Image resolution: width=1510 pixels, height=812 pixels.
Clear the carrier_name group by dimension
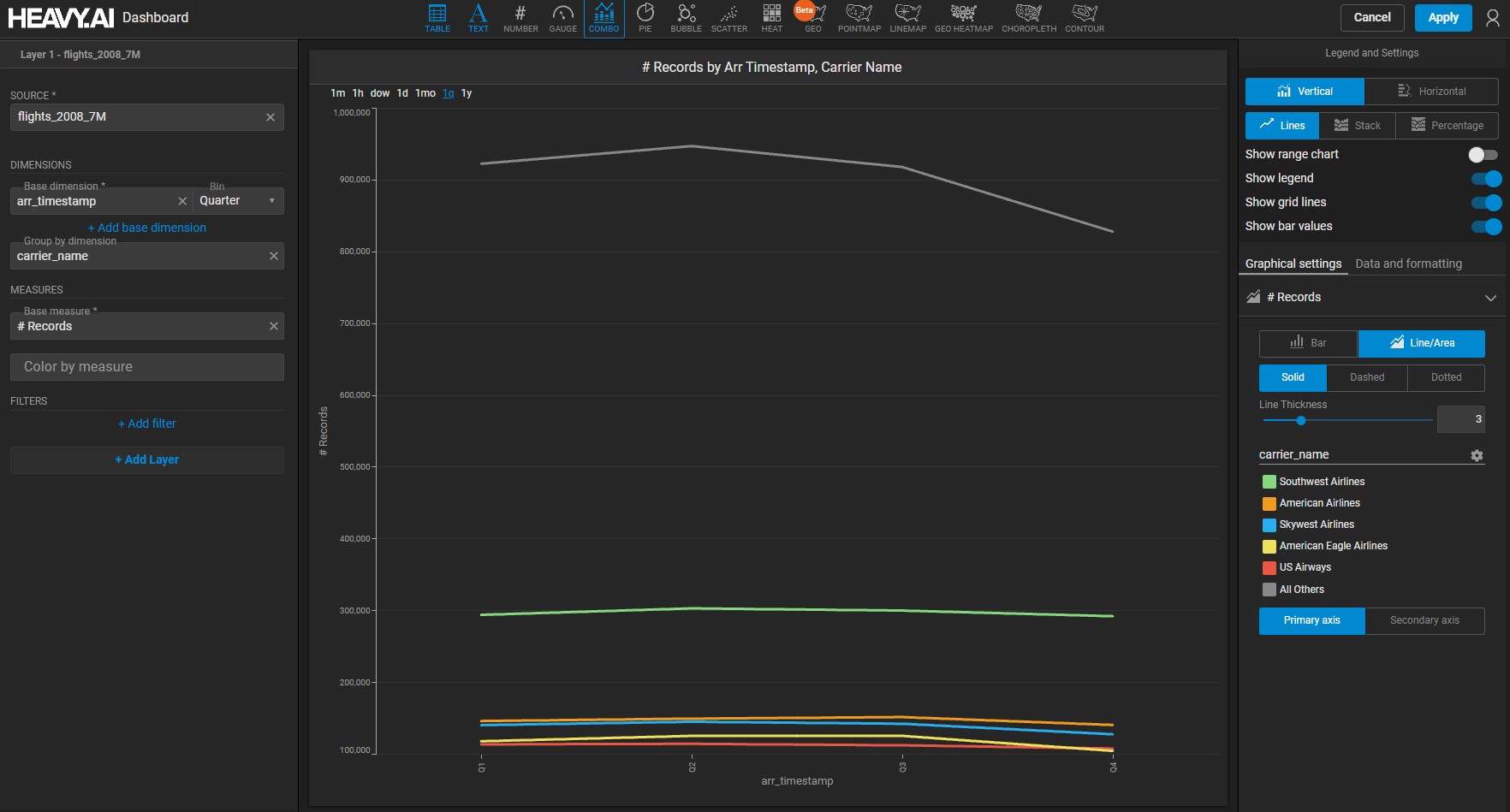pos(274,256)
